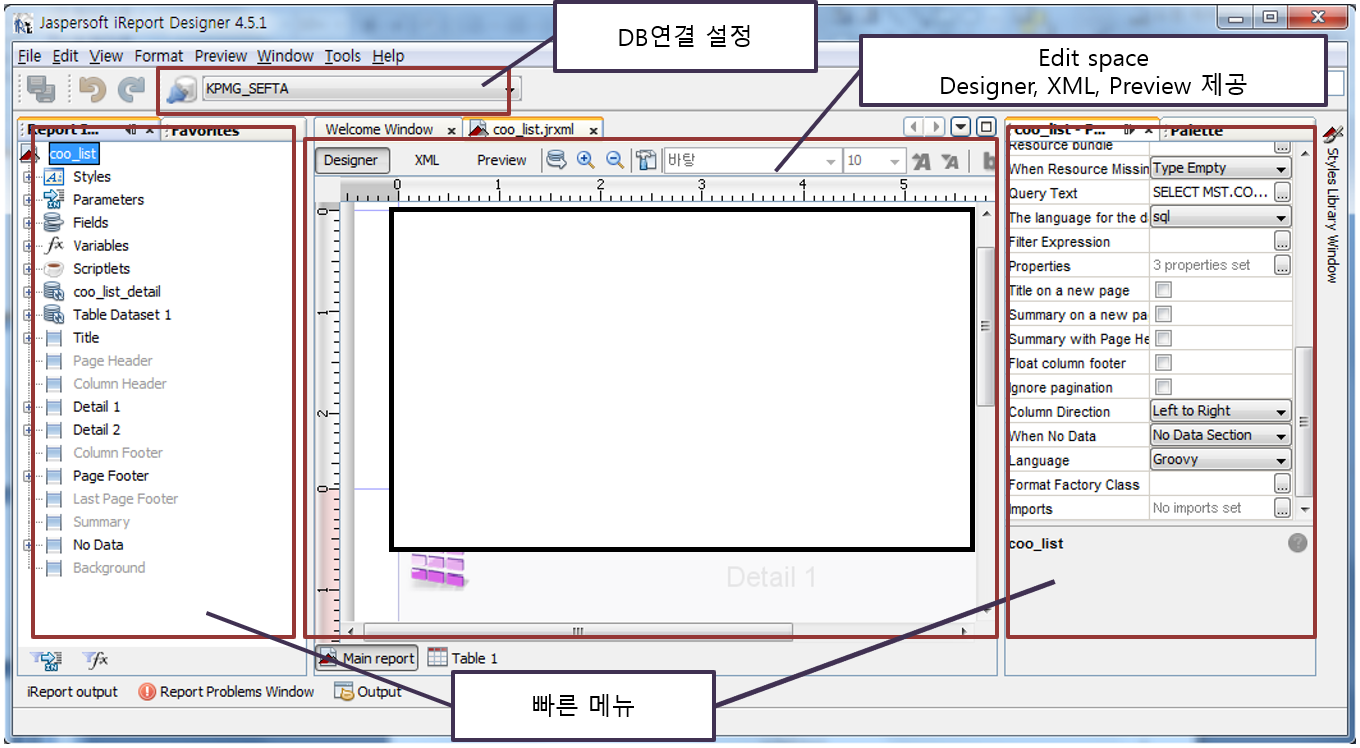Select the Detail 2 band in the tree

[96, 430]
